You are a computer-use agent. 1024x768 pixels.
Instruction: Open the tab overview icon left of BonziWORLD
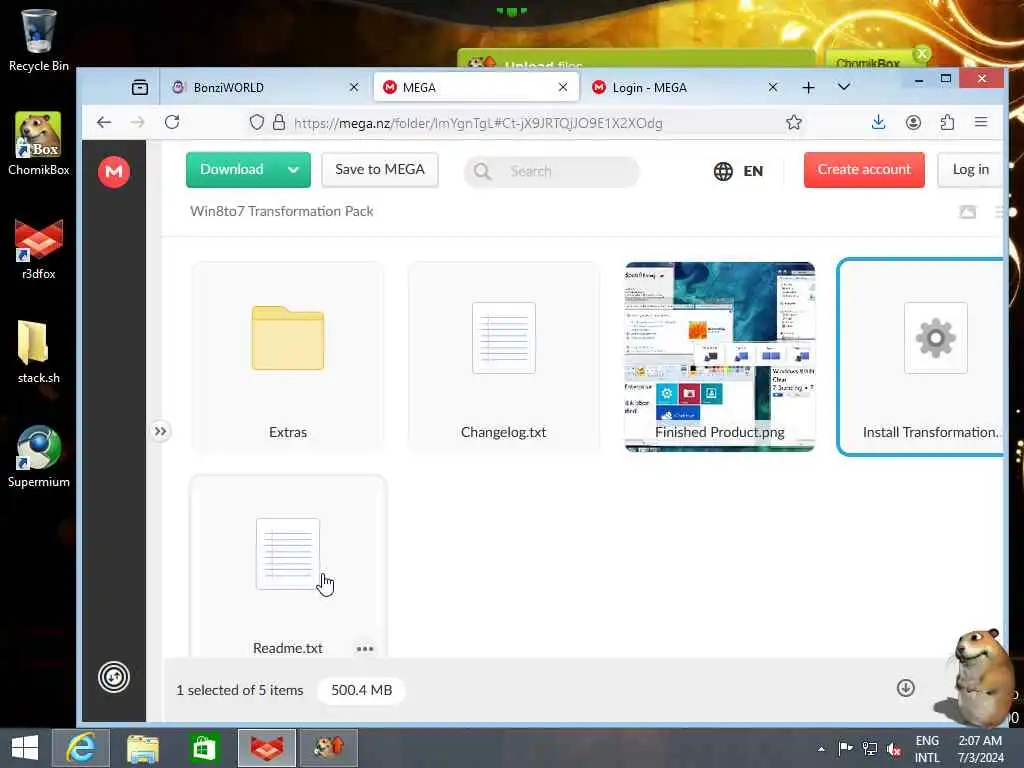(x=140, y=87)
